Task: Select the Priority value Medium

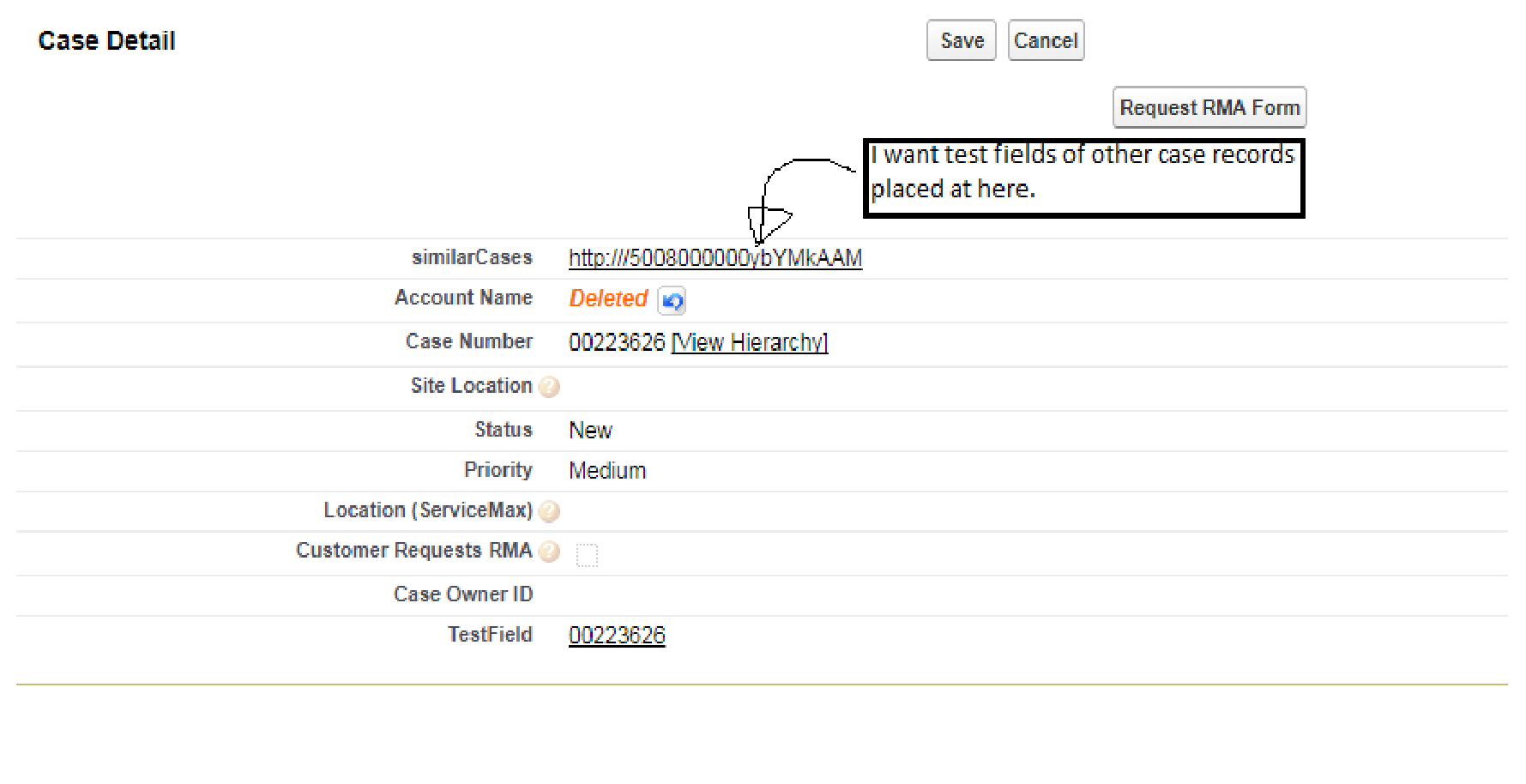Action: point(606,470)
